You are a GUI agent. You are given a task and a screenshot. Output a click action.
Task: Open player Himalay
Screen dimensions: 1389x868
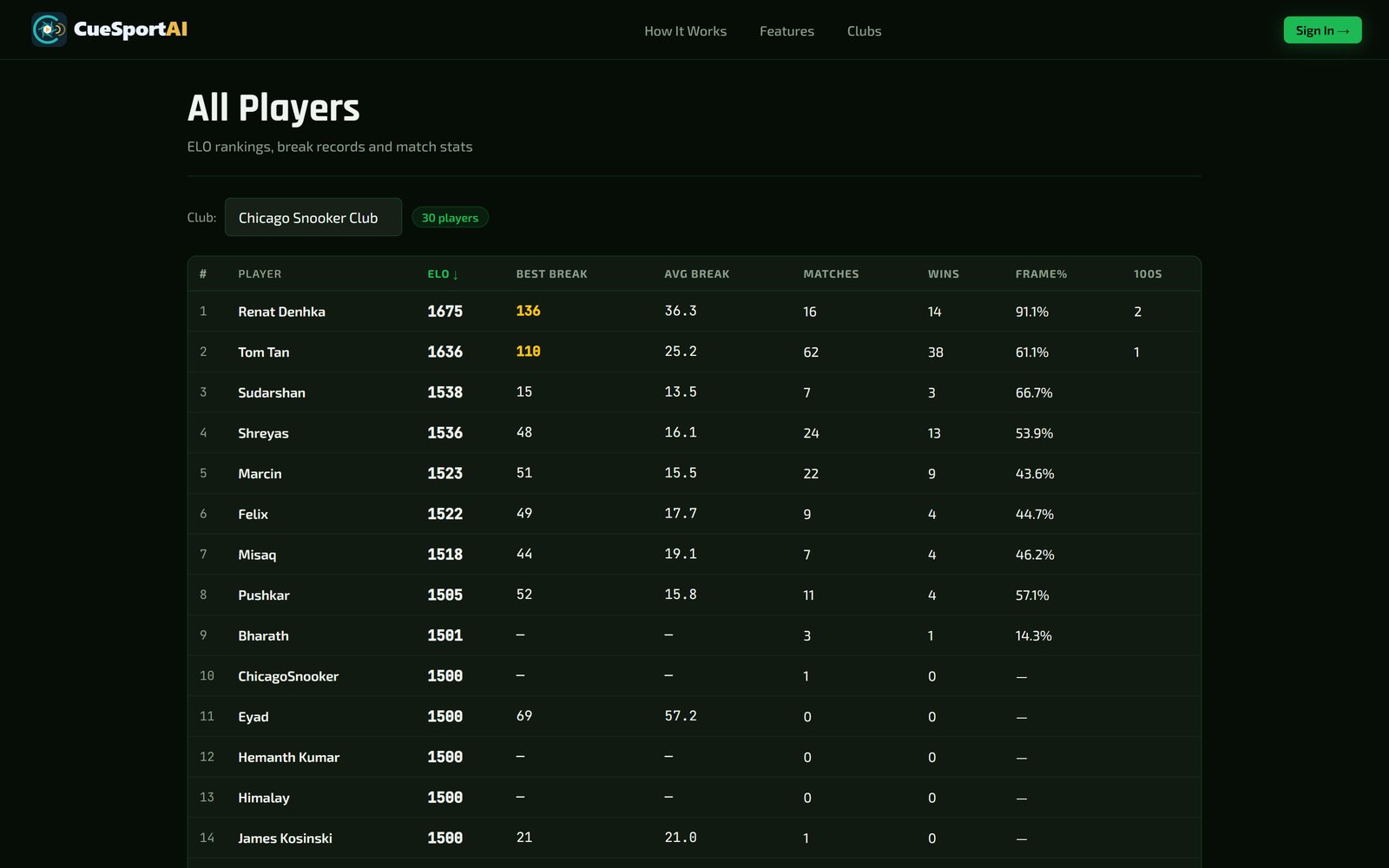tap(263, 798)
